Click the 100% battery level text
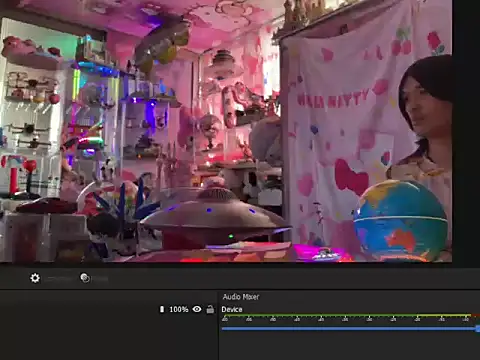 179,309
